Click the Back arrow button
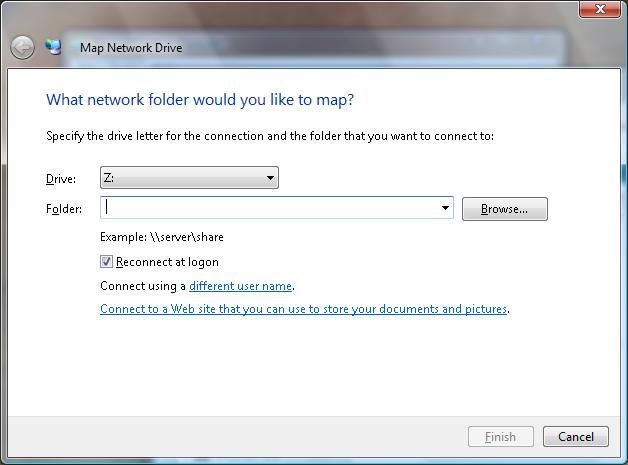Viewport: 628px width, 465px height. (x=22, y=47)
